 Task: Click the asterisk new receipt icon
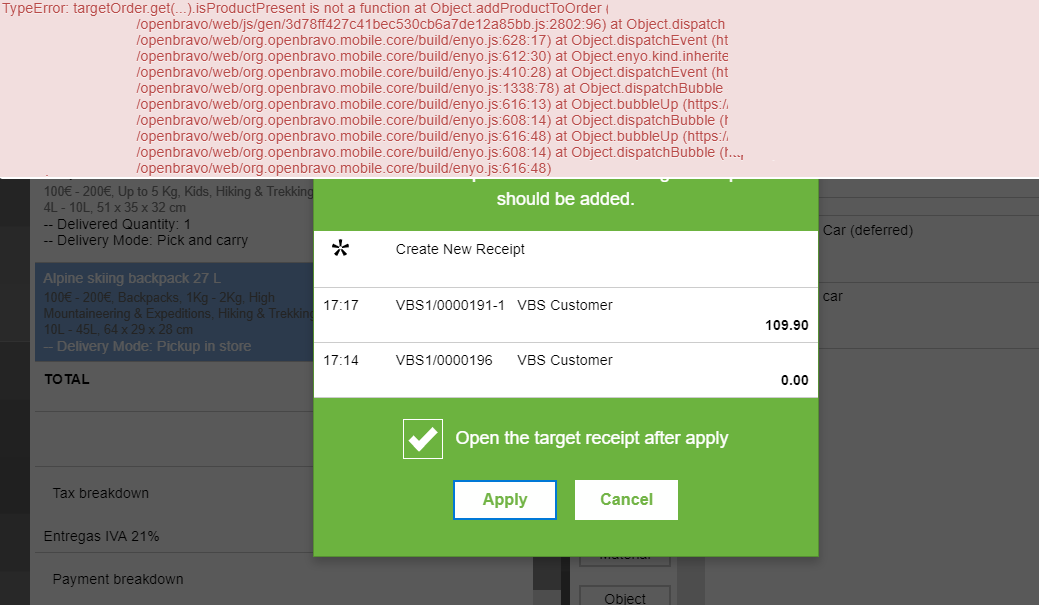[340, 250]
